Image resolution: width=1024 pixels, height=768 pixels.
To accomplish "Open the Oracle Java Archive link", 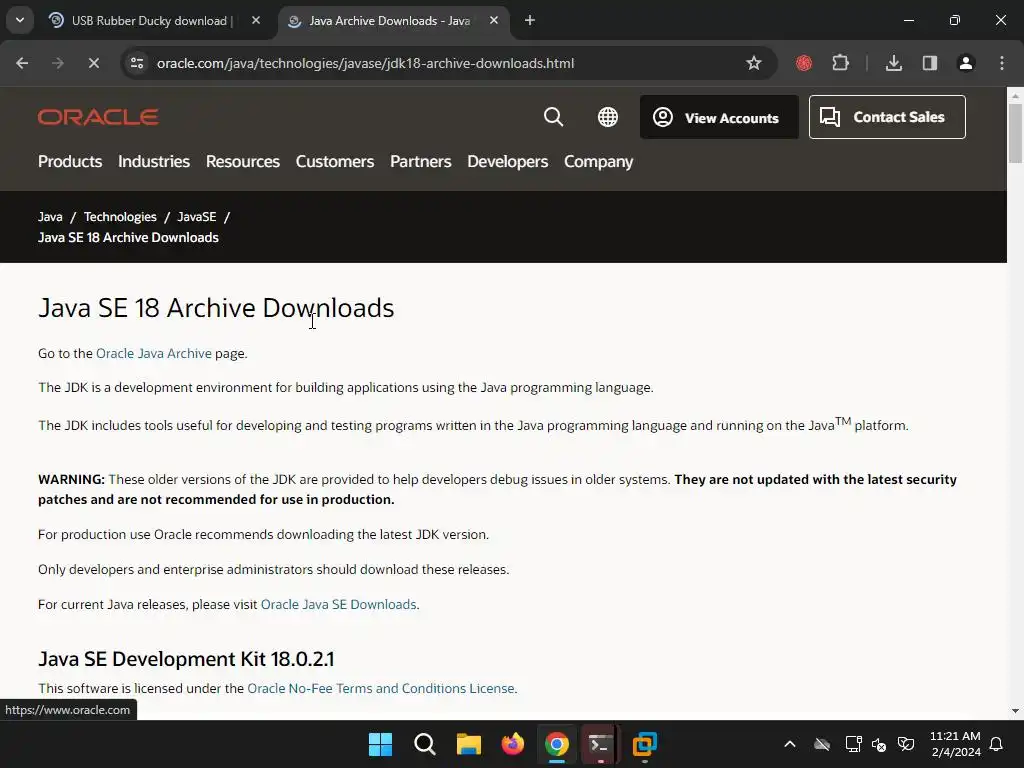I will tap(153, 353).
